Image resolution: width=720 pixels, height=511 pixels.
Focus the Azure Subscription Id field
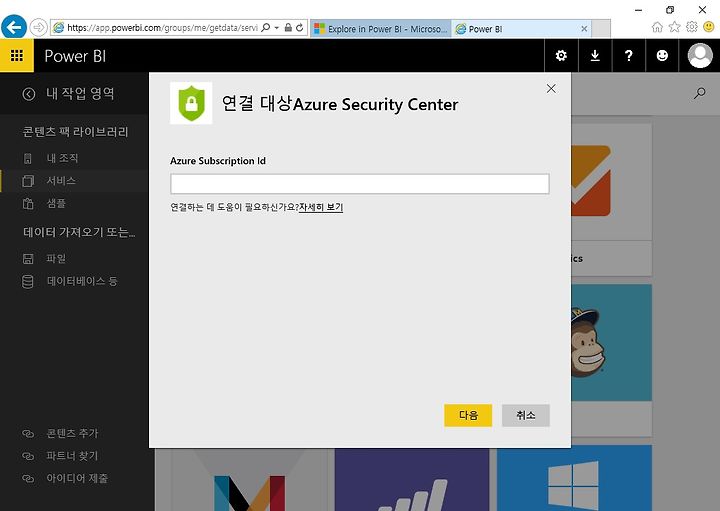[360, 184]
